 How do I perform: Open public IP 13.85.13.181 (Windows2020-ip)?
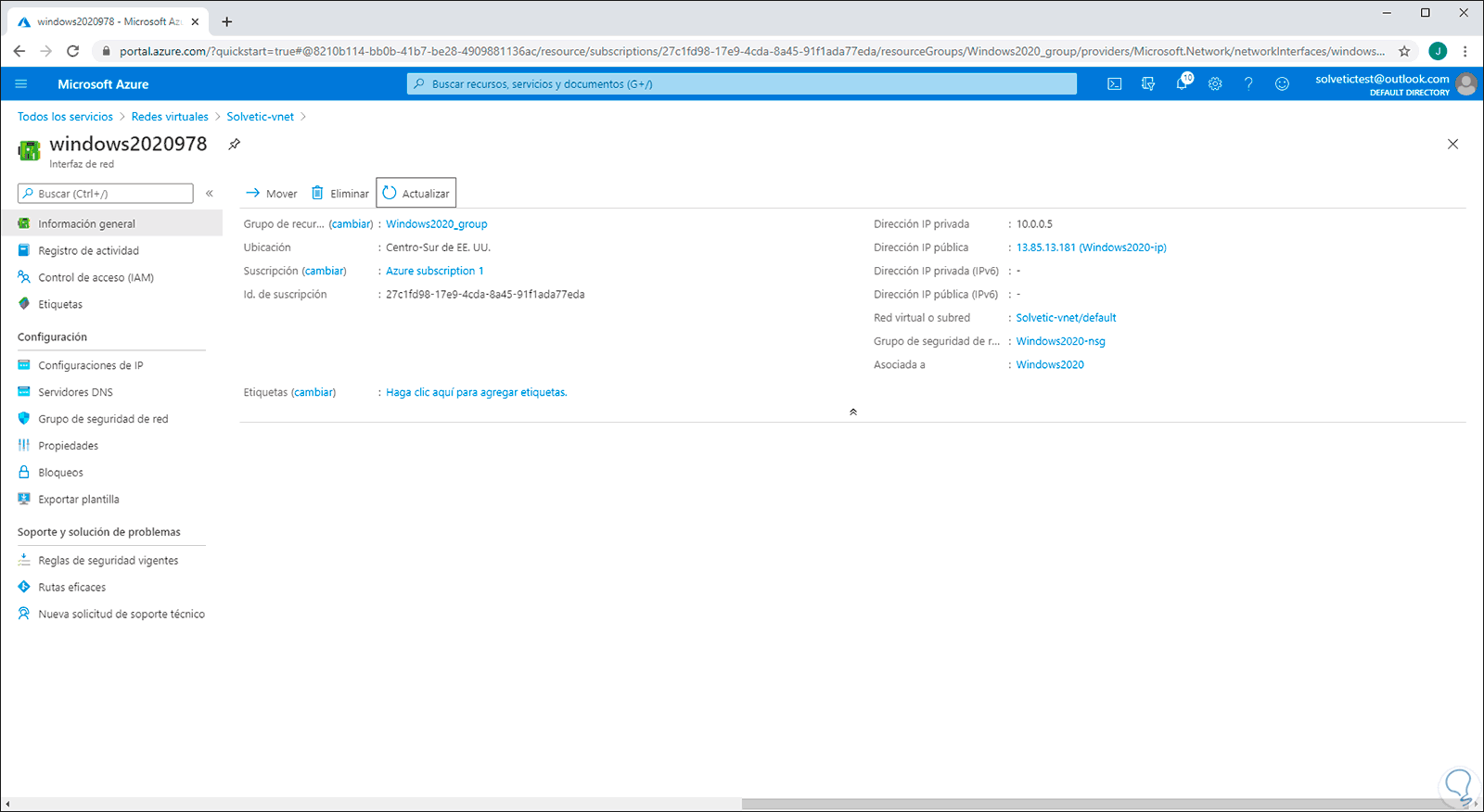tap(1092, 247)
